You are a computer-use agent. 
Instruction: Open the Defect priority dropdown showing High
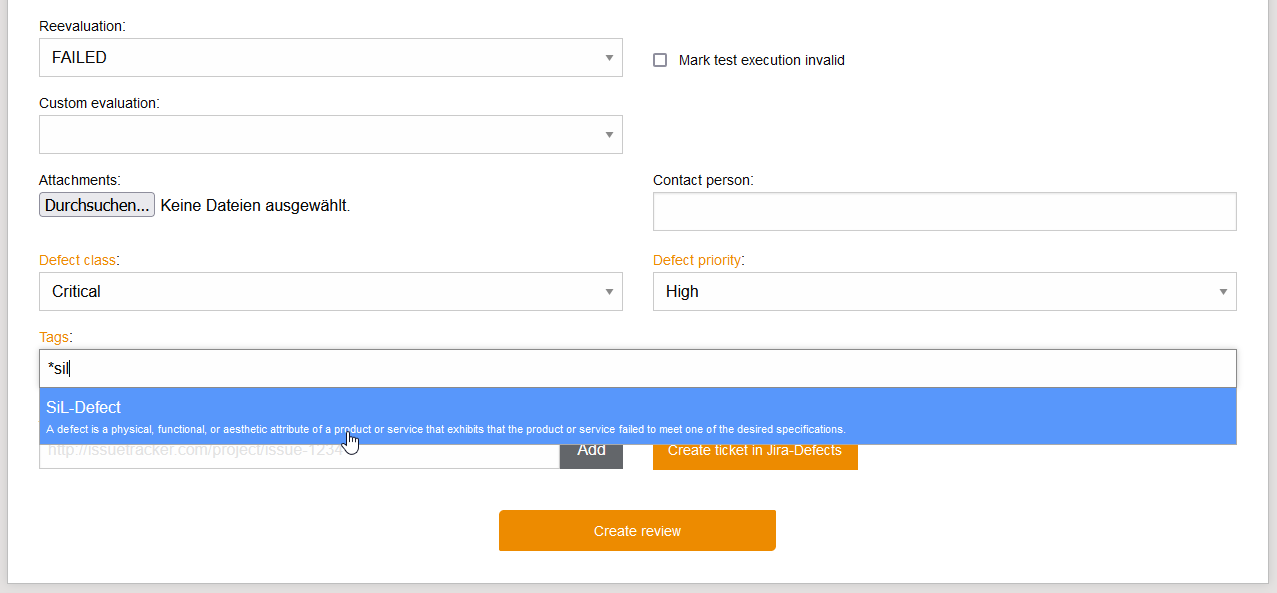coord(944,291)
